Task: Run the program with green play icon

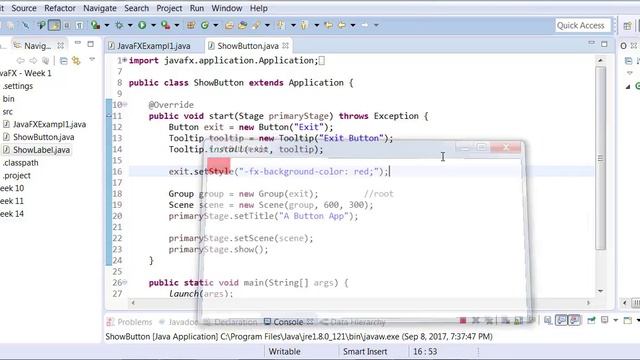Action: click(142, 25)
